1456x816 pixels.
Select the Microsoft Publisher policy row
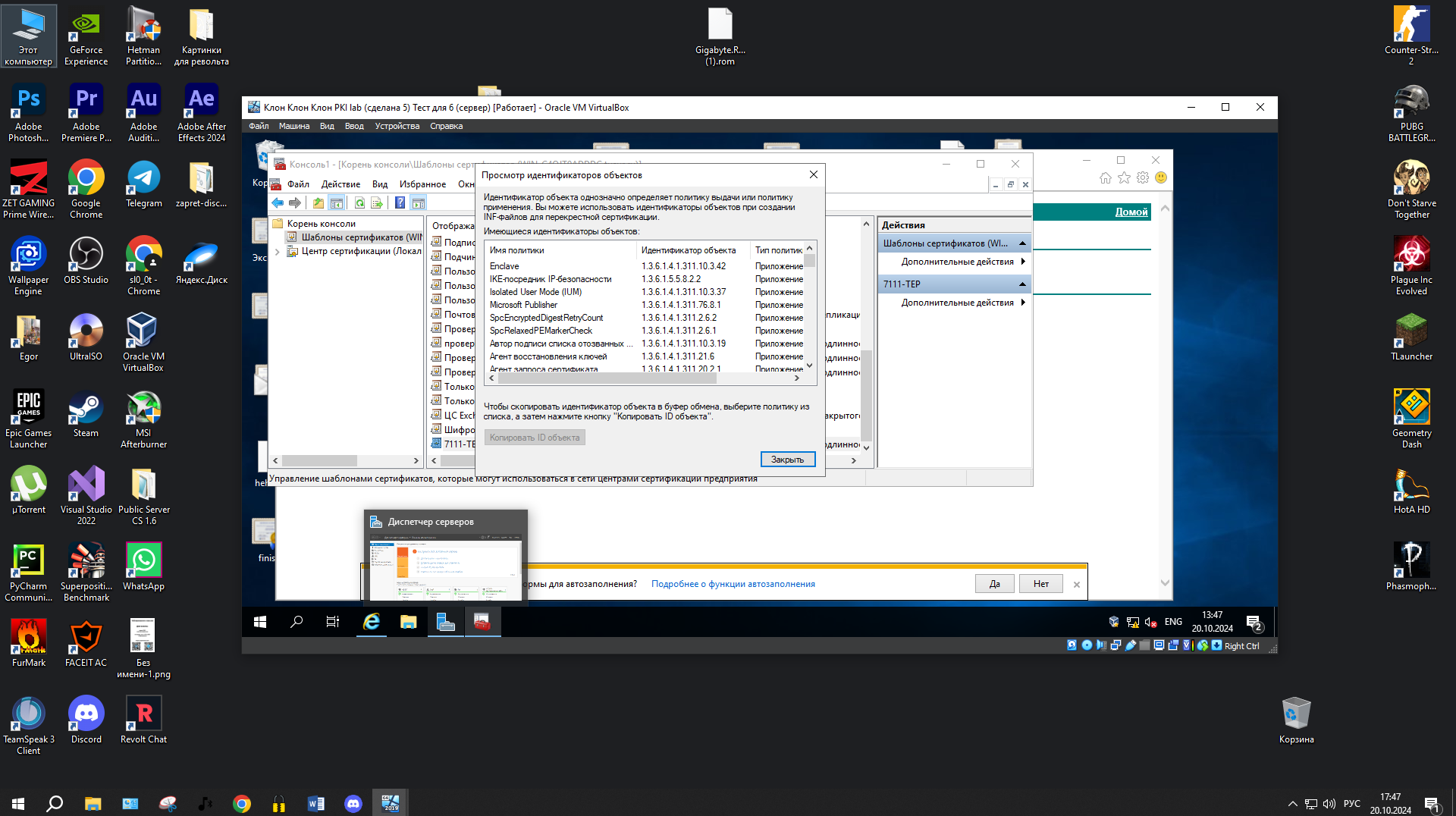pos(646,305)
